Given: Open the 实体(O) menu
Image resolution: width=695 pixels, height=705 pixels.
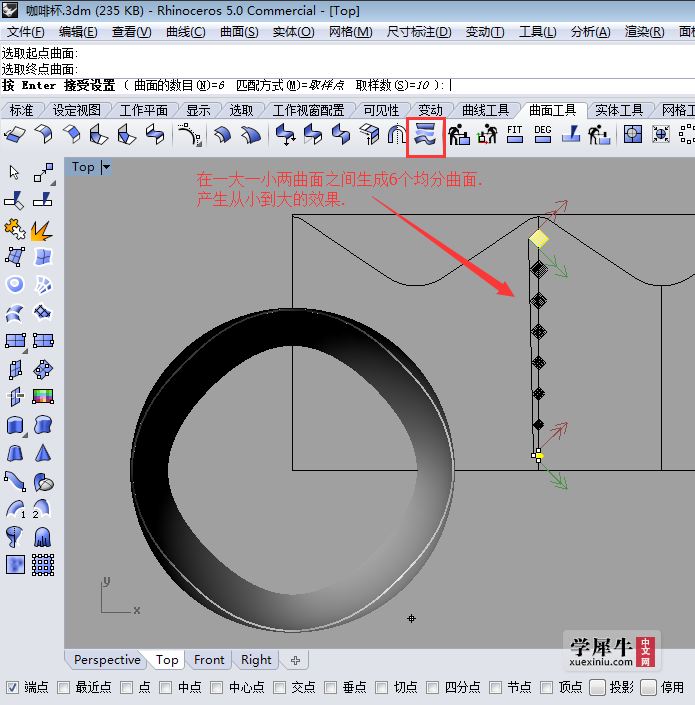Looking at the screenshot, I should (x=293, y=32).
